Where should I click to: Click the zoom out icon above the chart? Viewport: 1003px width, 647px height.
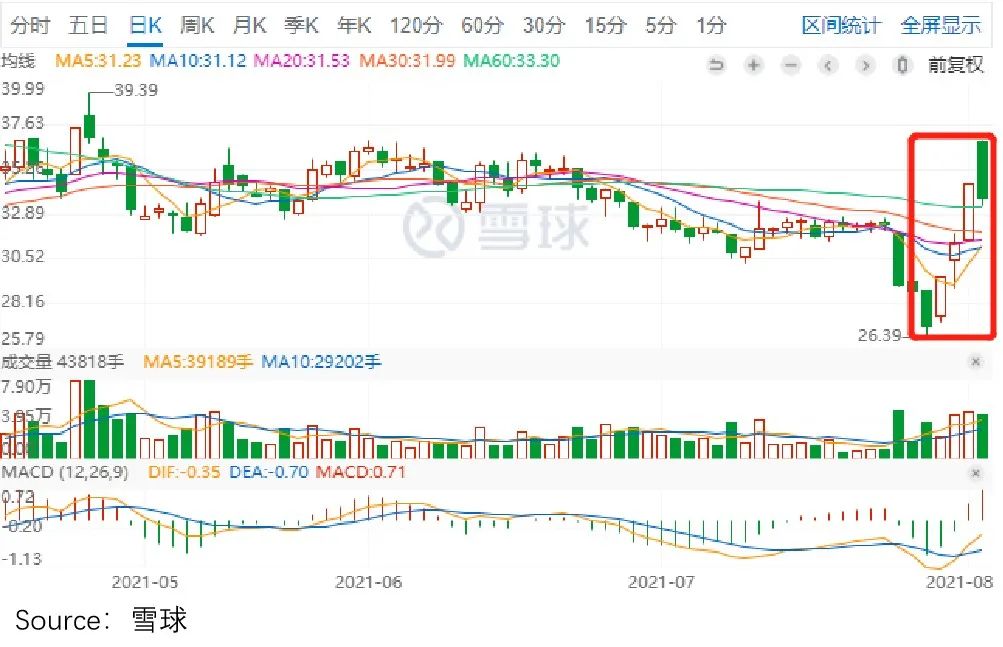coord(790,65)
